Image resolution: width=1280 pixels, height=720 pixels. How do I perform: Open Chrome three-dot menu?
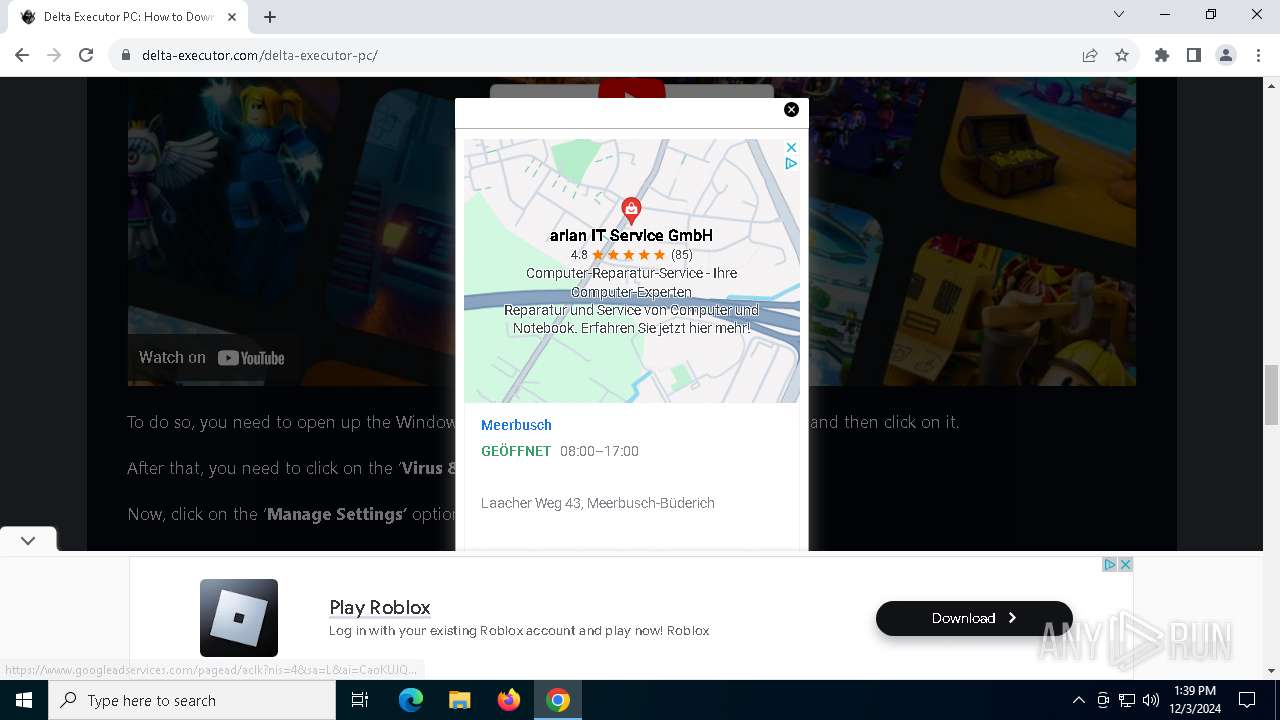[1258, 55]
